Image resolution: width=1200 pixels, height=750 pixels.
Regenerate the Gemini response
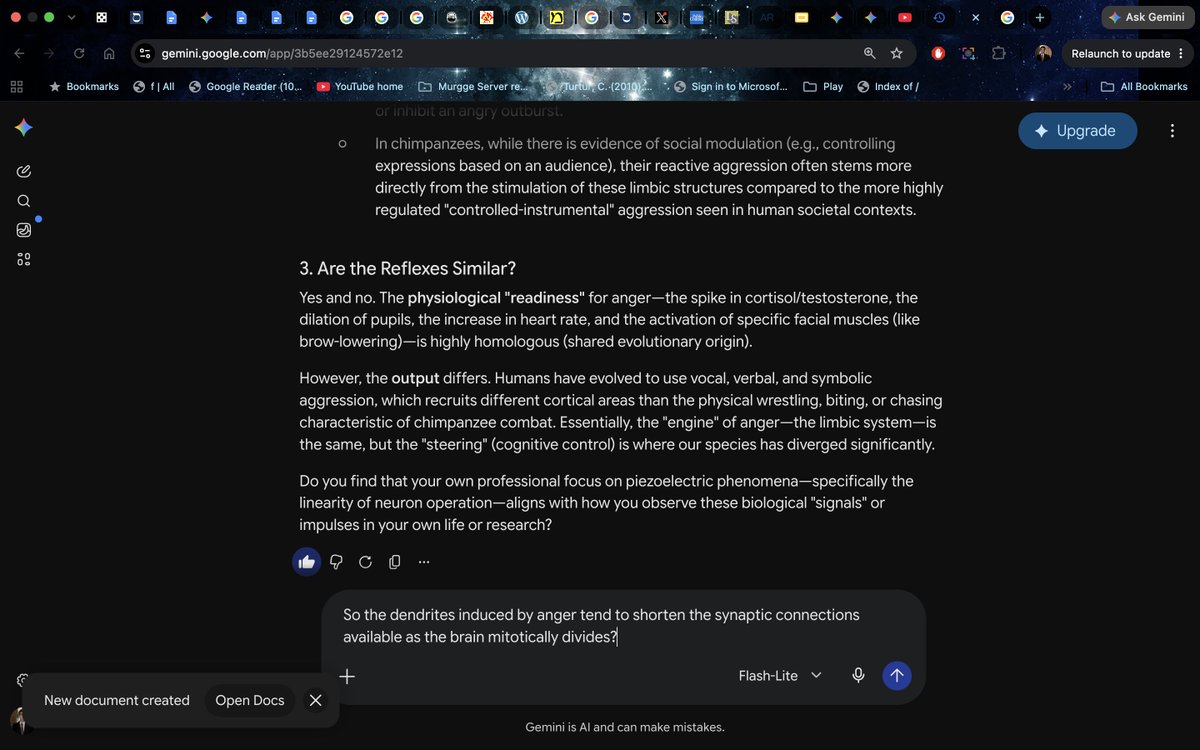click(365, 562)
